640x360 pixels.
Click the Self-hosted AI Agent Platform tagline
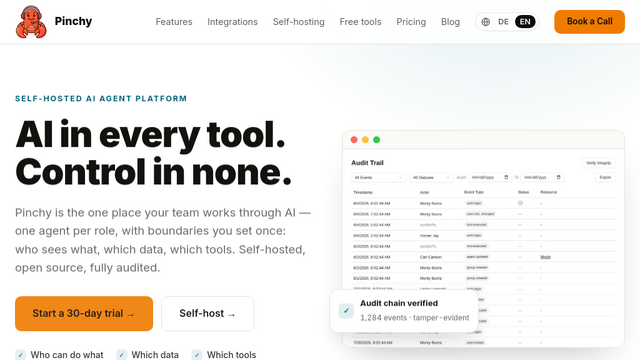click(x=101, y=98)
